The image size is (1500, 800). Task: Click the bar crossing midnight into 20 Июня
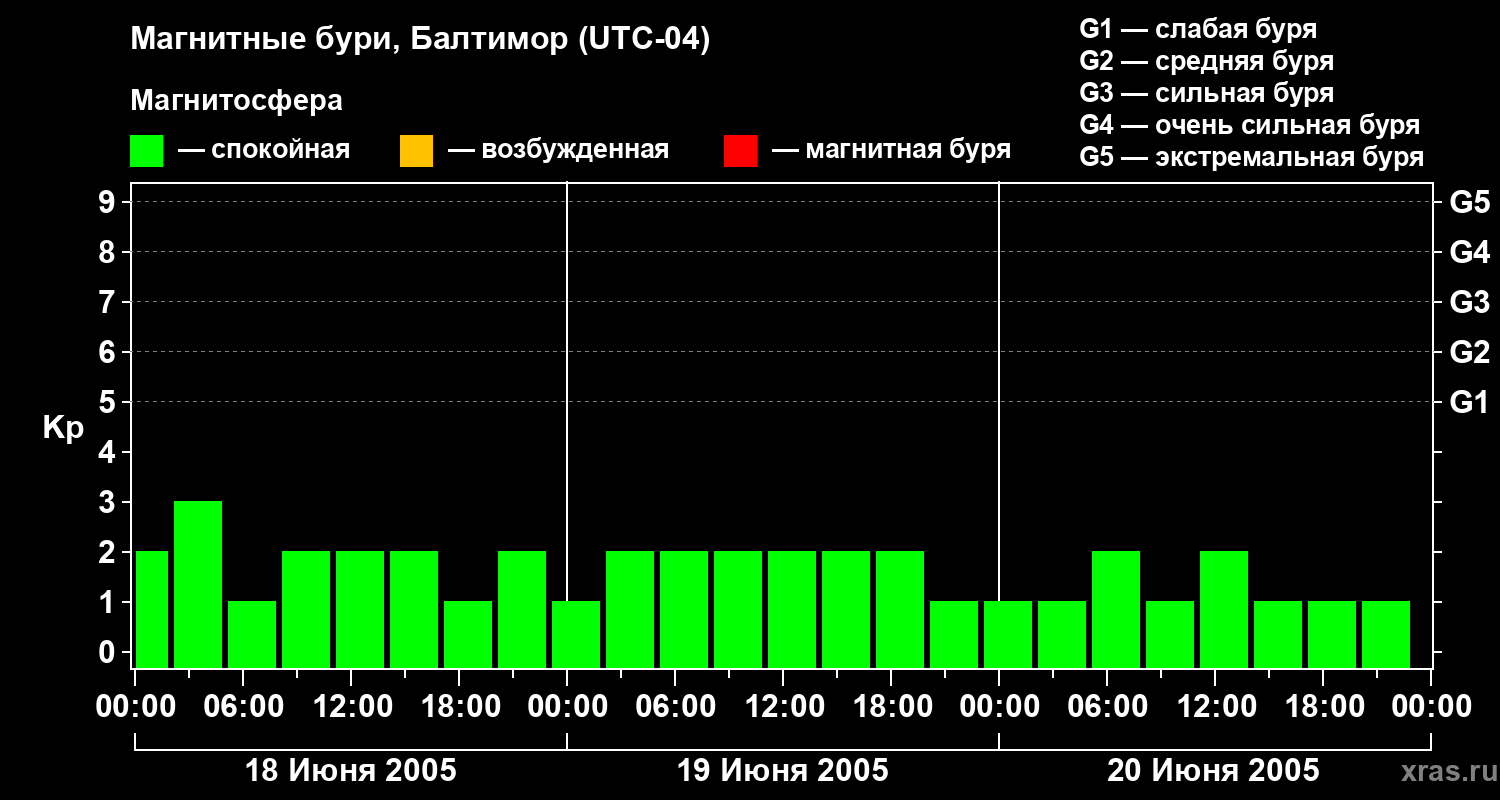coord(1008,634)
